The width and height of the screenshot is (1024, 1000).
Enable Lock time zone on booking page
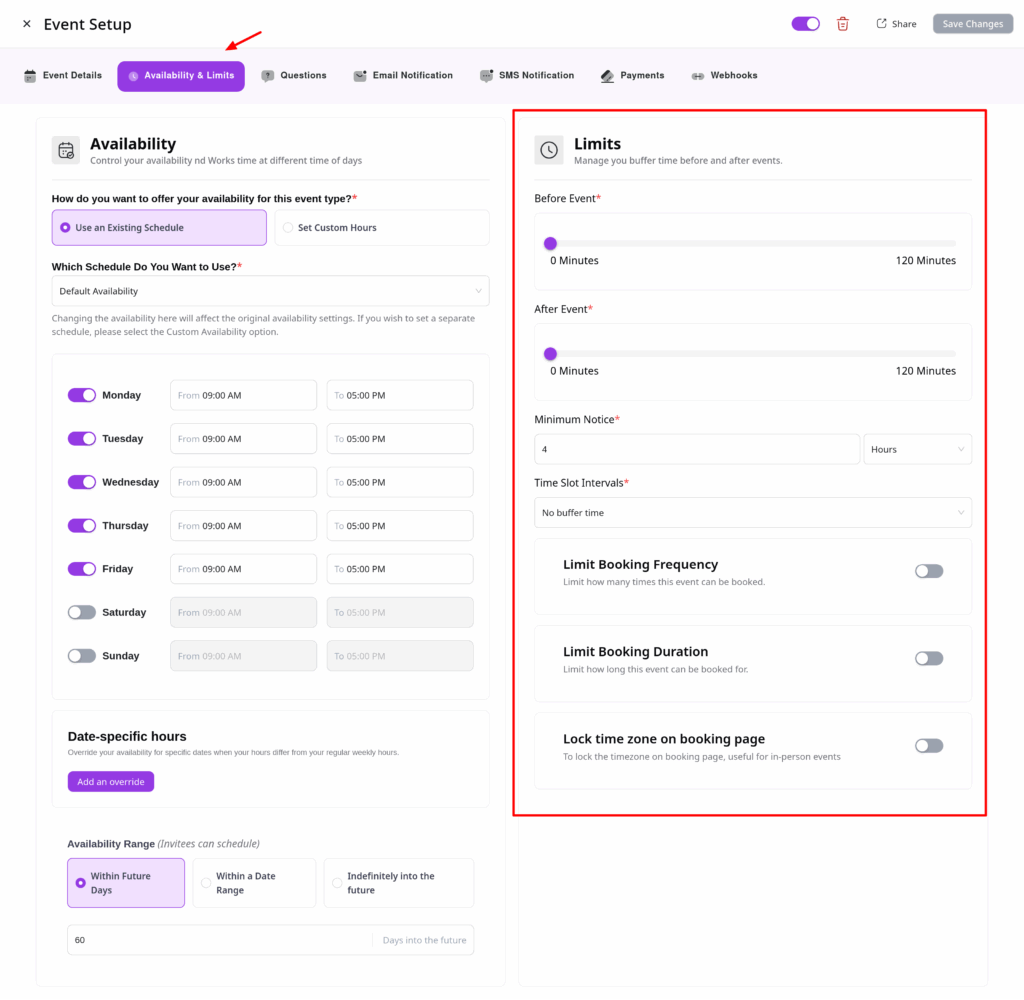(x=928, y=745)
